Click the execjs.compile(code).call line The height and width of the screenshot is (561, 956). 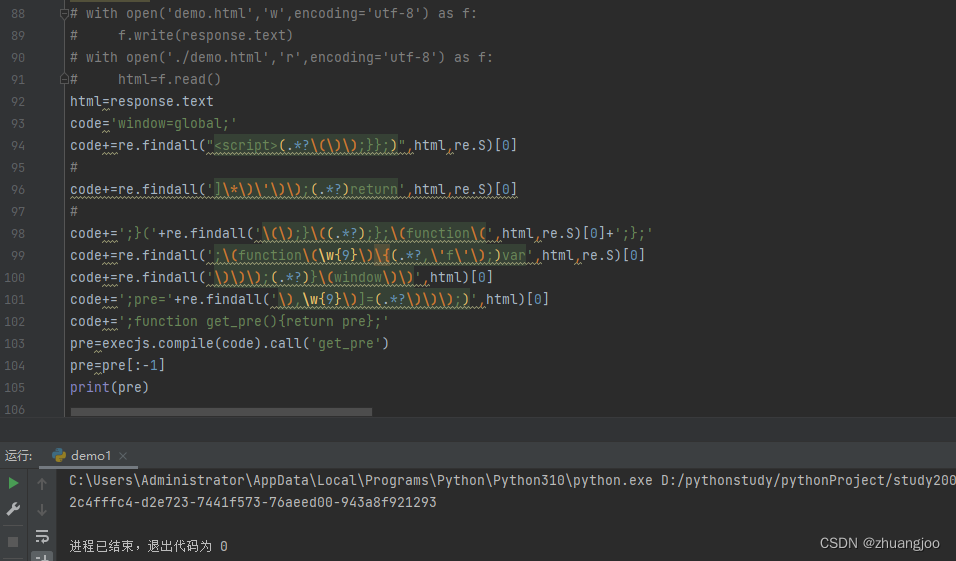pyautogui.click(x=229, y=343)
